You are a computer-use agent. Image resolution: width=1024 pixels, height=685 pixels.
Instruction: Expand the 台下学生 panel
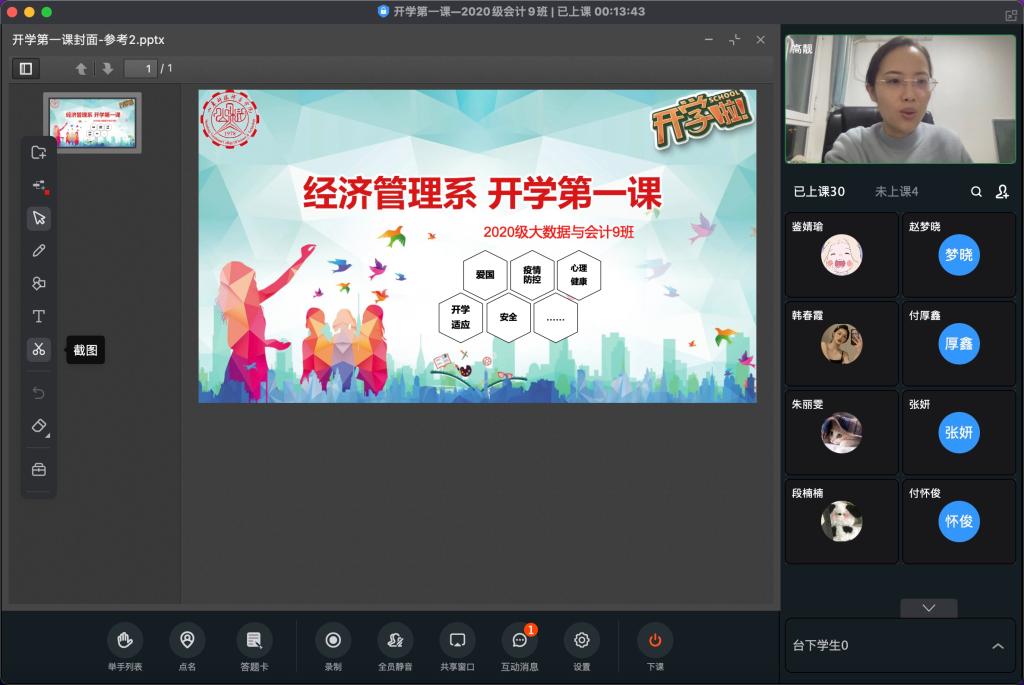pyautogui.click(x=997, y=646)
